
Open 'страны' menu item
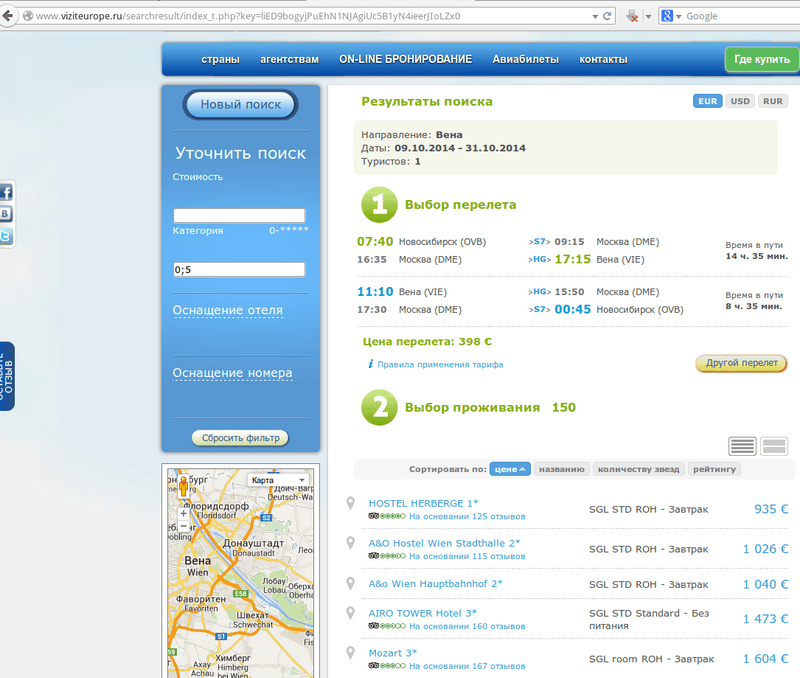(x=220, y=59)
